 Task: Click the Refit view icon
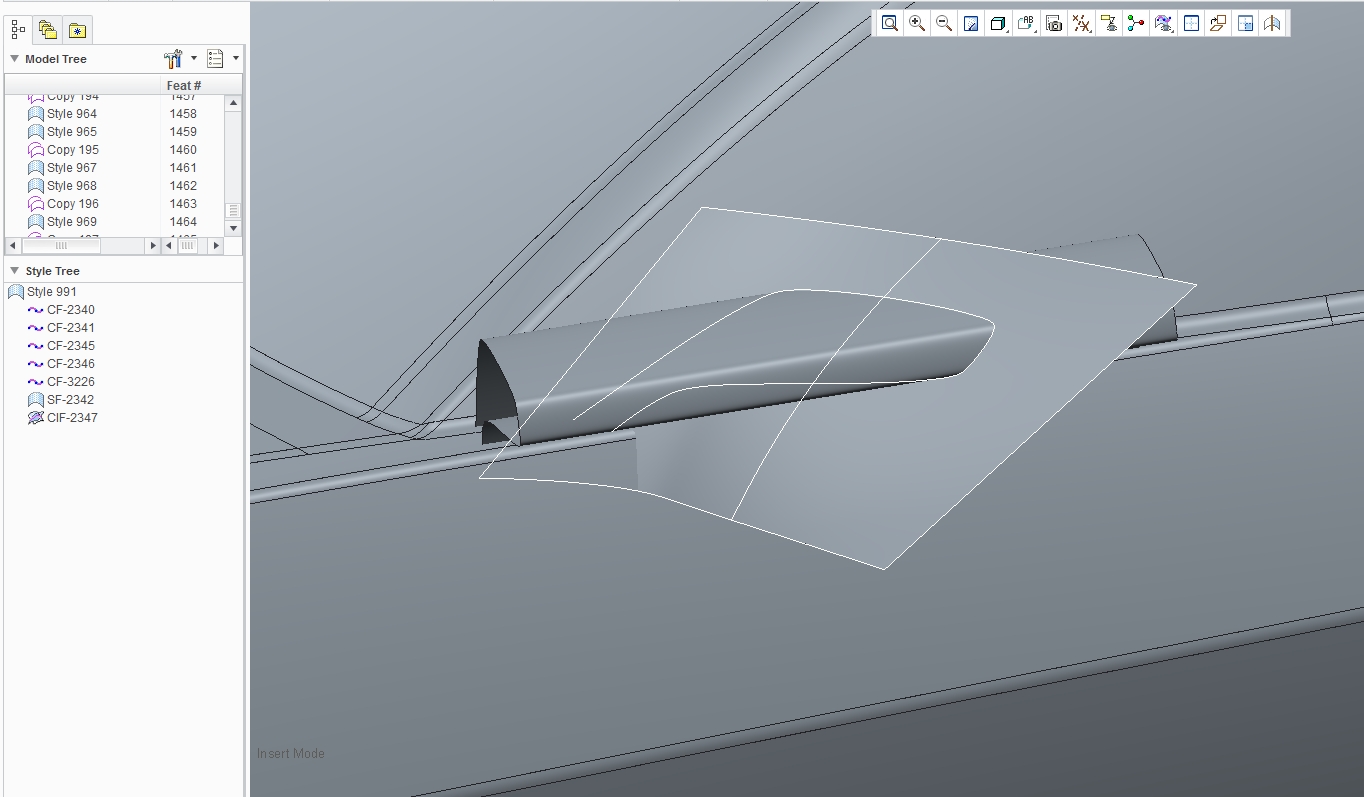(889, 23)
